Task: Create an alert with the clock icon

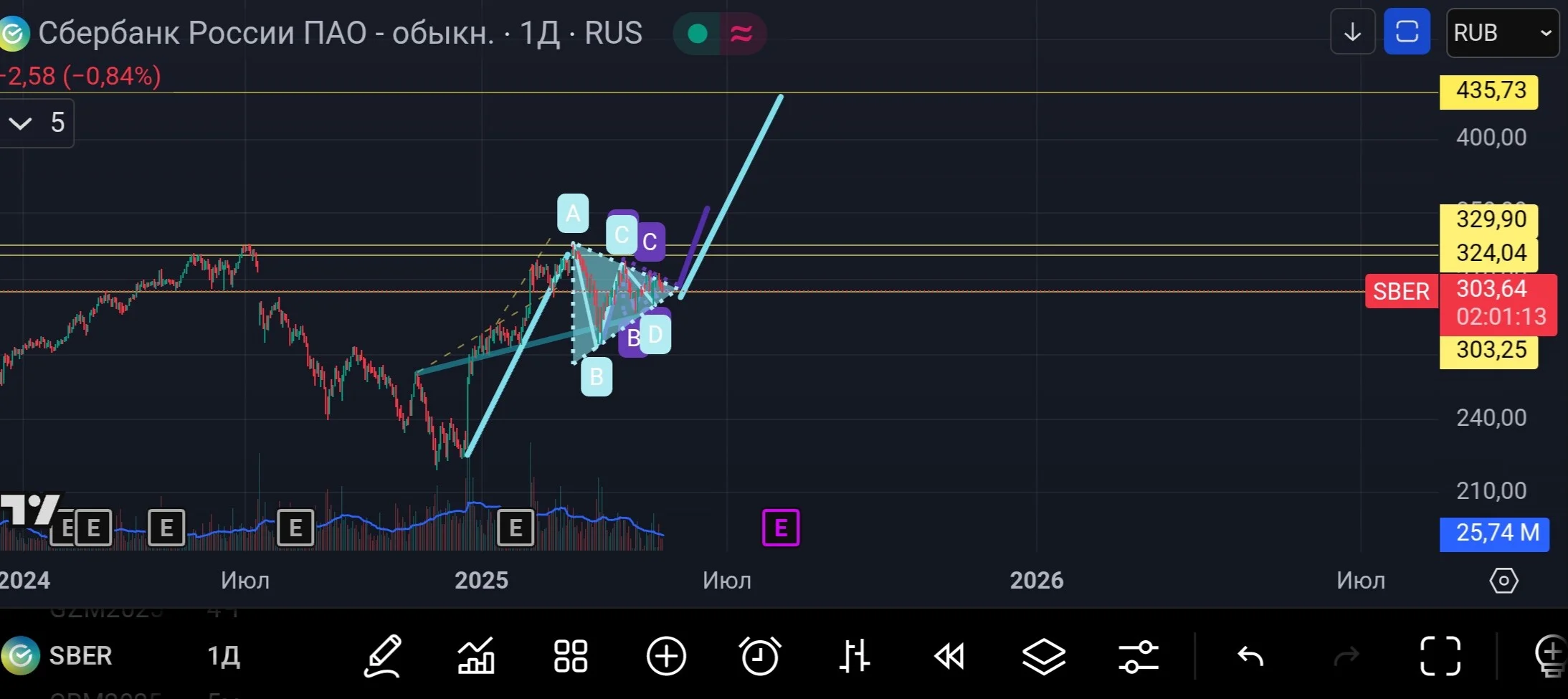Action: tap(760, 656)
